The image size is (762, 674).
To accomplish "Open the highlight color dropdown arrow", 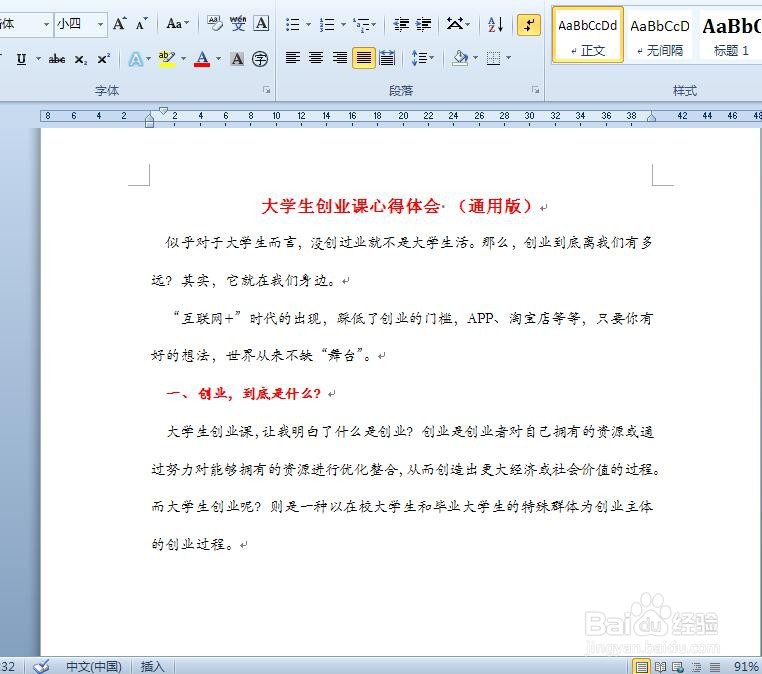I will point(183,59).
